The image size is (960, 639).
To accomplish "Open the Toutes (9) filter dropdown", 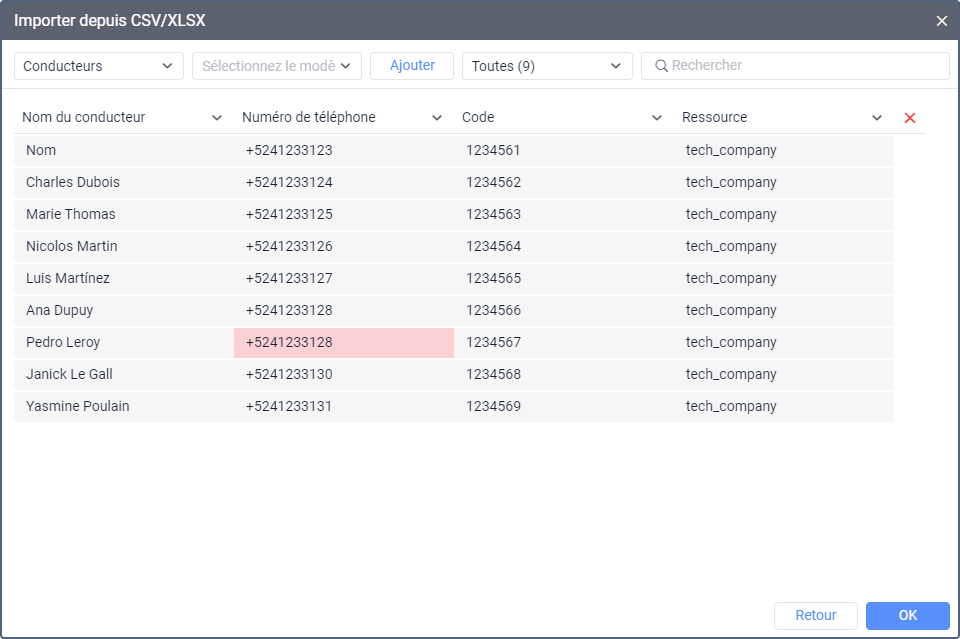I will coord(547,66).
